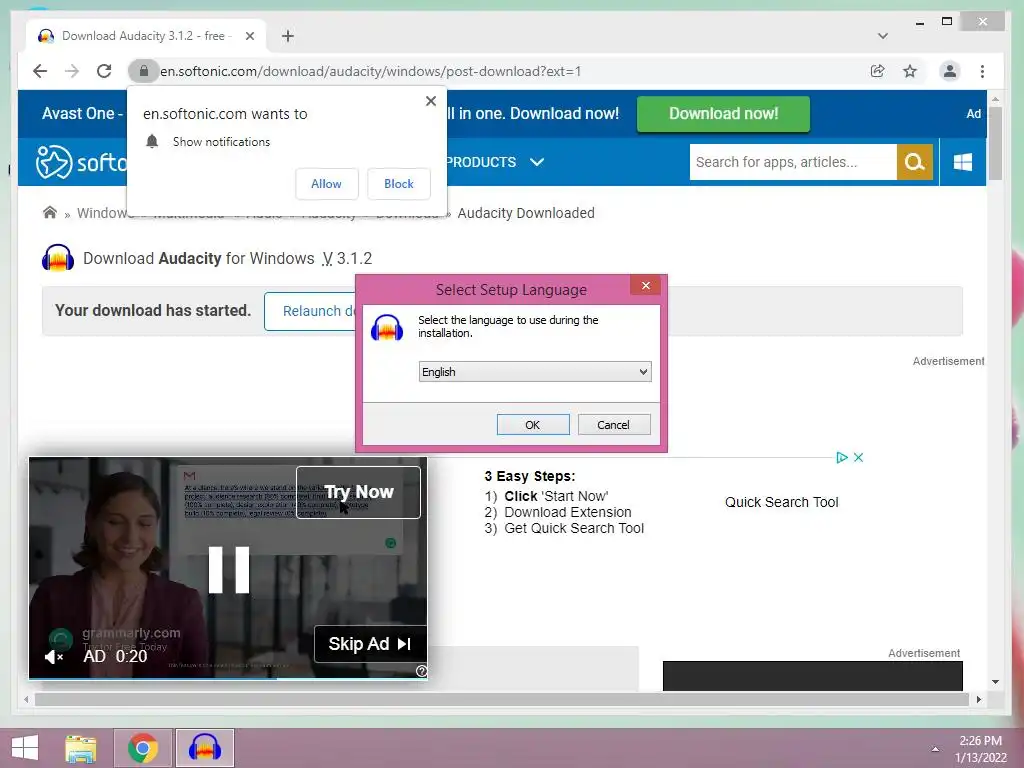Open the site info lock icon
This screenshot has width=1024, height=768.
coord(144,71)
